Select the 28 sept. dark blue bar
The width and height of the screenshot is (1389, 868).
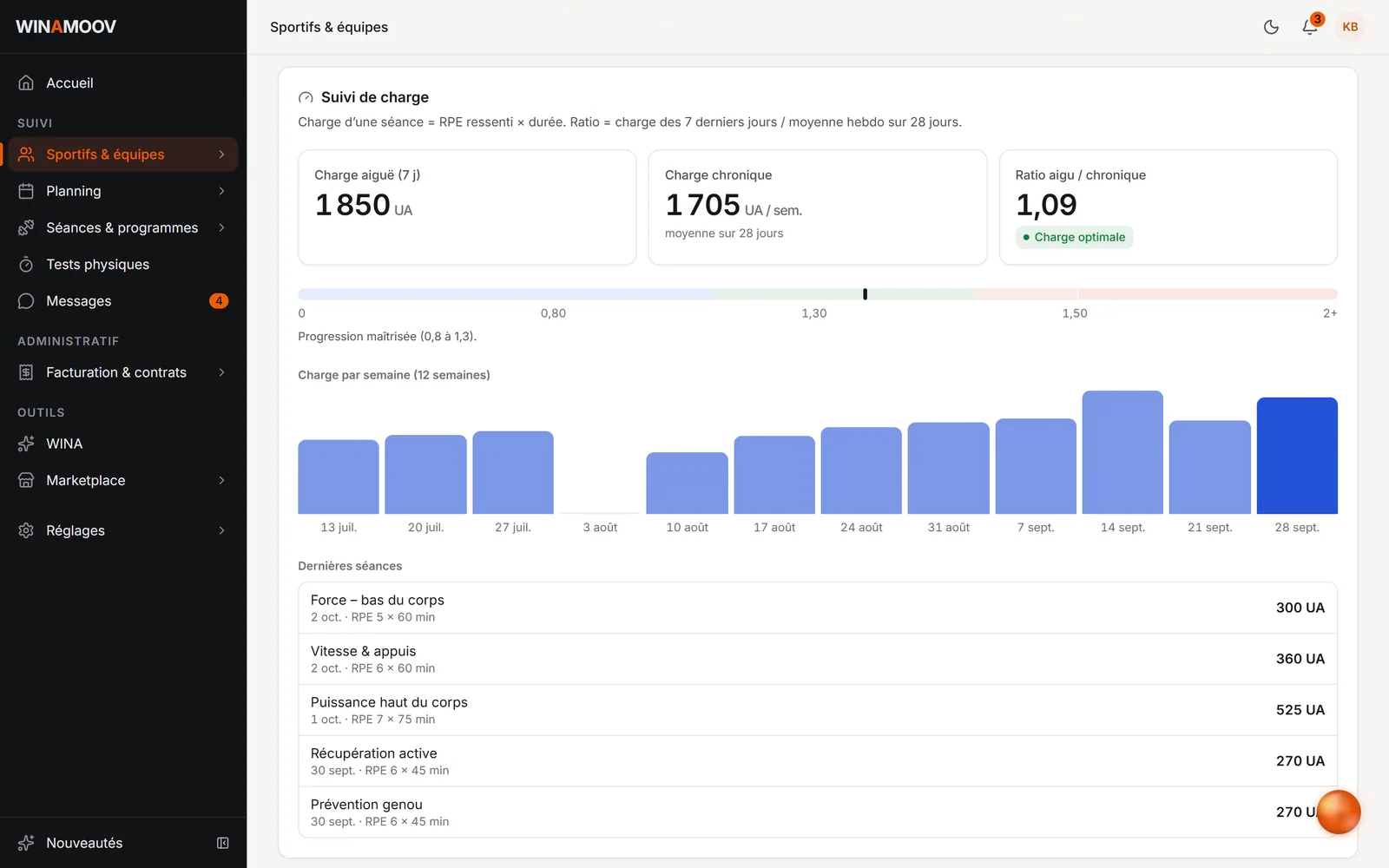point(1297,456)
